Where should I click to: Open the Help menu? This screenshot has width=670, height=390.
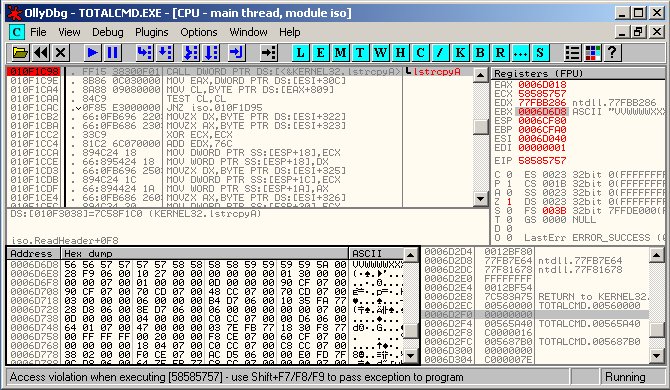[x=290, y=32]
